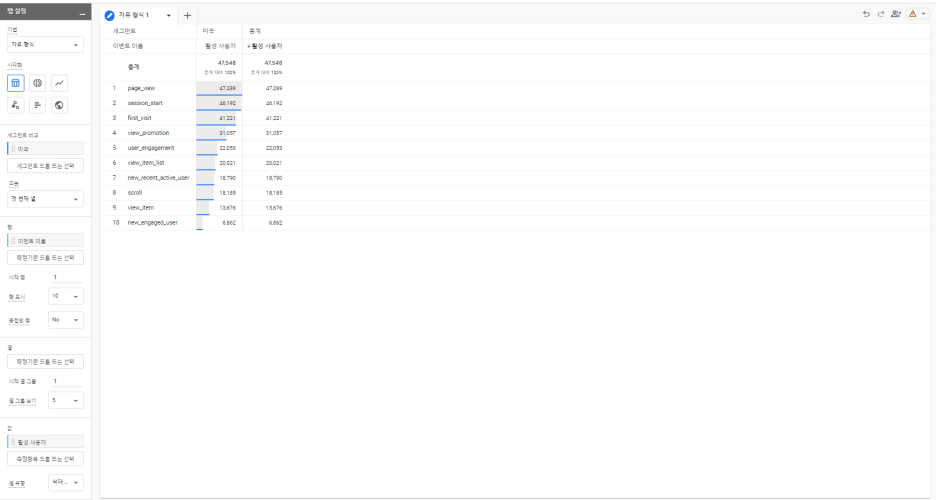Viewport: 936px width, 500px height.
Task: Click start row input field
Action: (x=67, y=277)
